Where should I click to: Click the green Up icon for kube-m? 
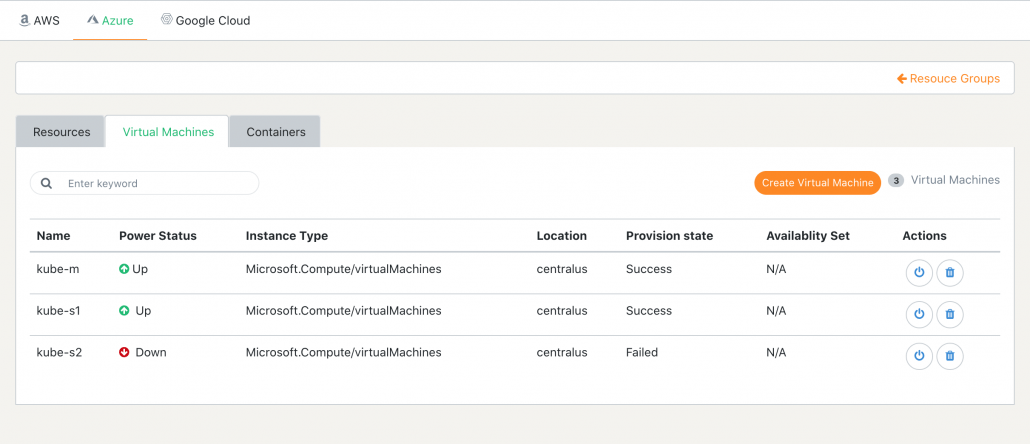(x=124, y=269)
